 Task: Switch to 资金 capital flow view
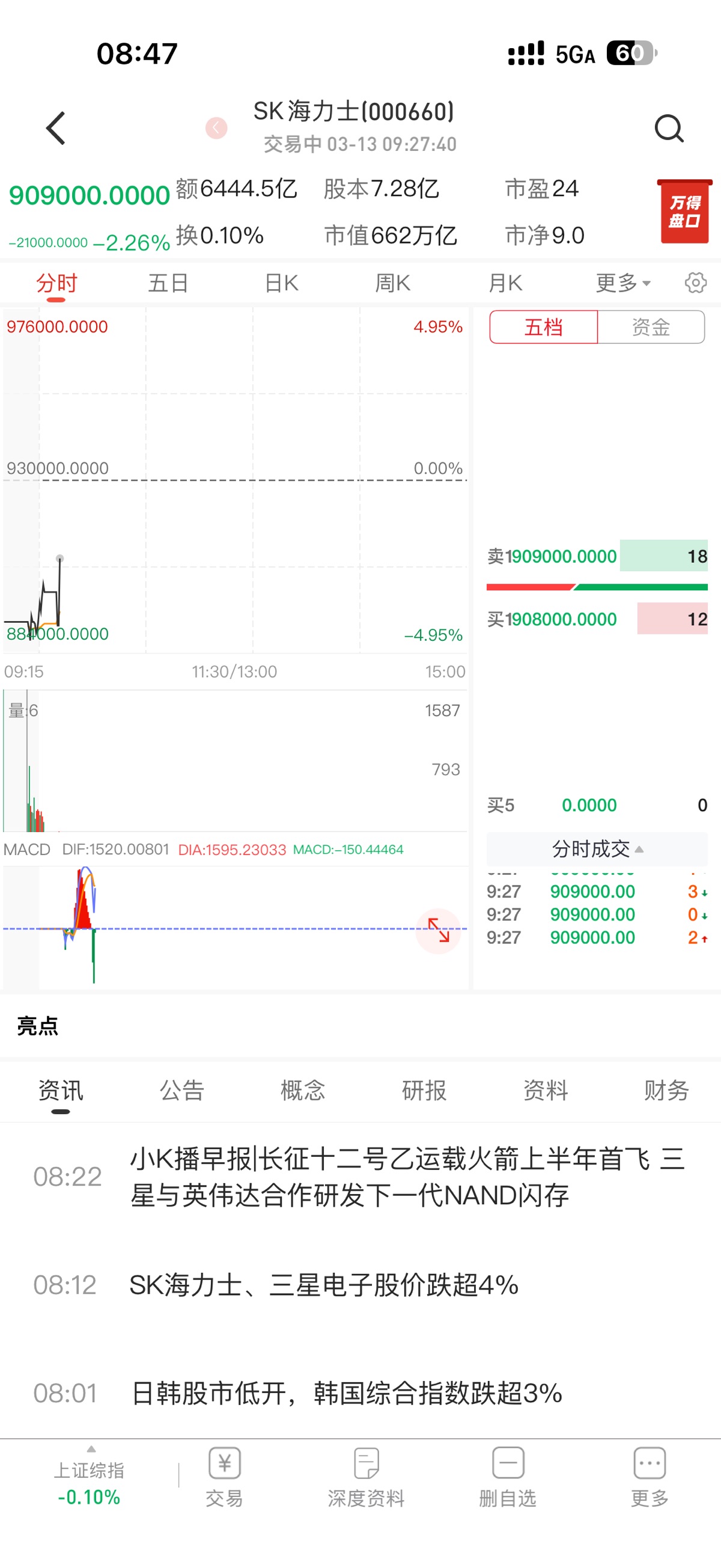pos(651,327)
